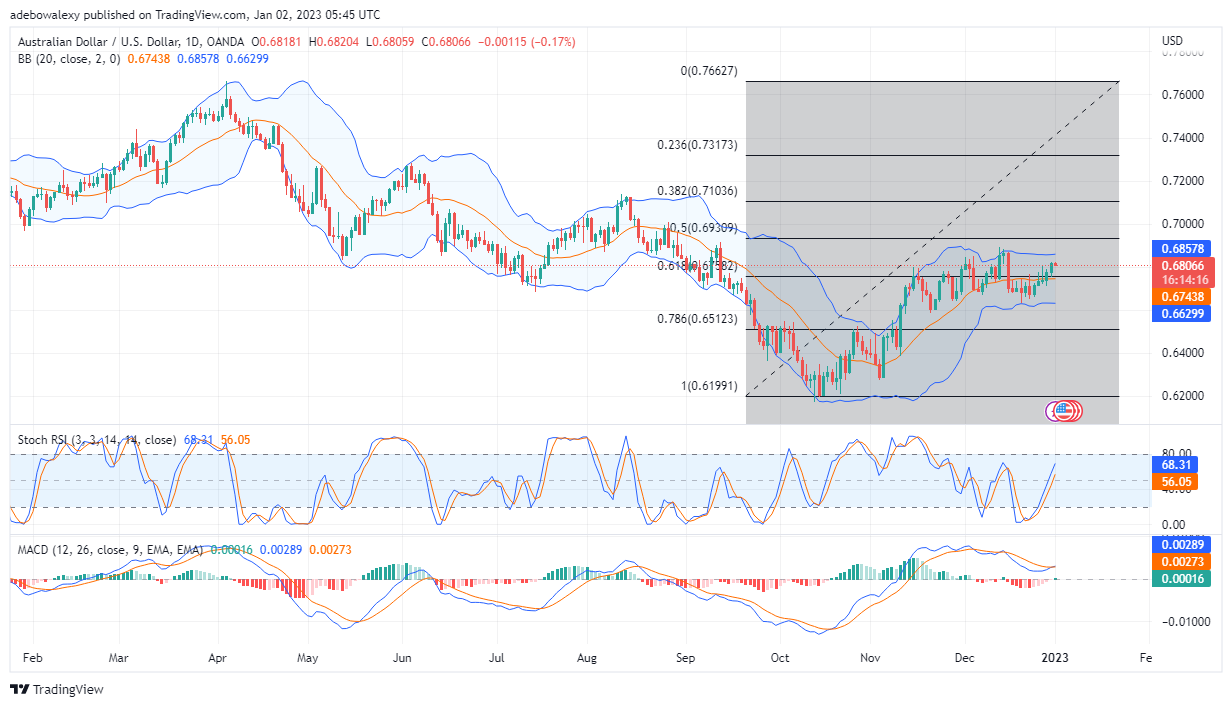
Task: Click the Fibonacci 0(0.76627) level label
Action: (x=709, y=72)
